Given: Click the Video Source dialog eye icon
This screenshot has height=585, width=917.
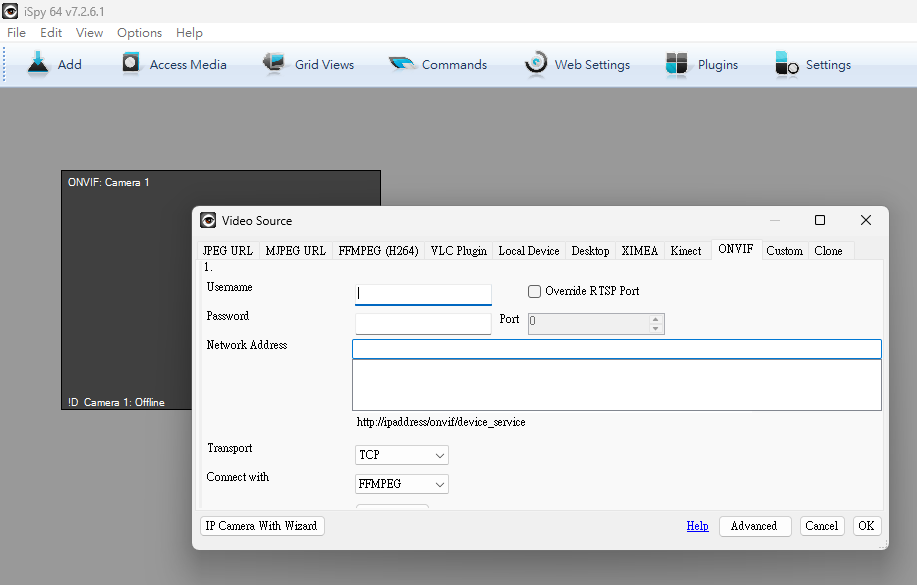Looking at the screenshot, I should pos(208,220).
